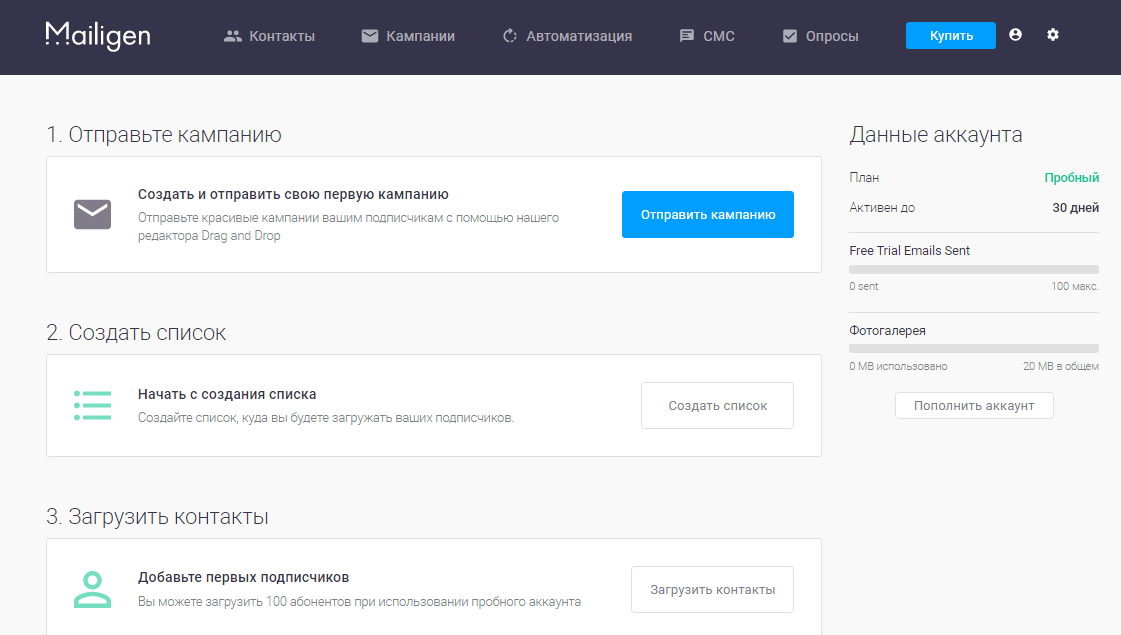Click the gray envelope campaign card icon
The image size is (1121, 635).
92,214
